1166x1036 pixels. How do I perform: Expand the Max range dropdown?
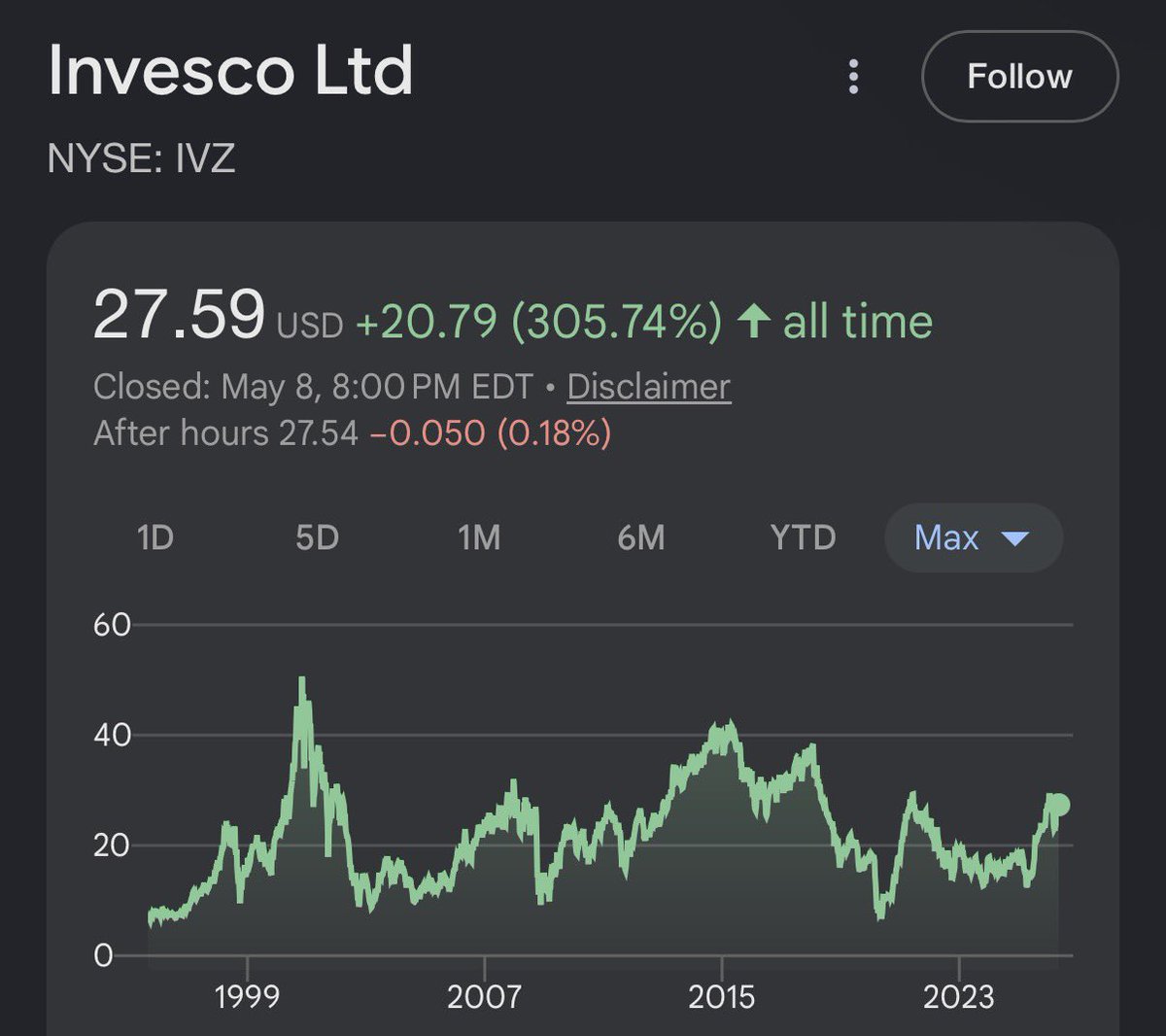(x=974, y=537)
